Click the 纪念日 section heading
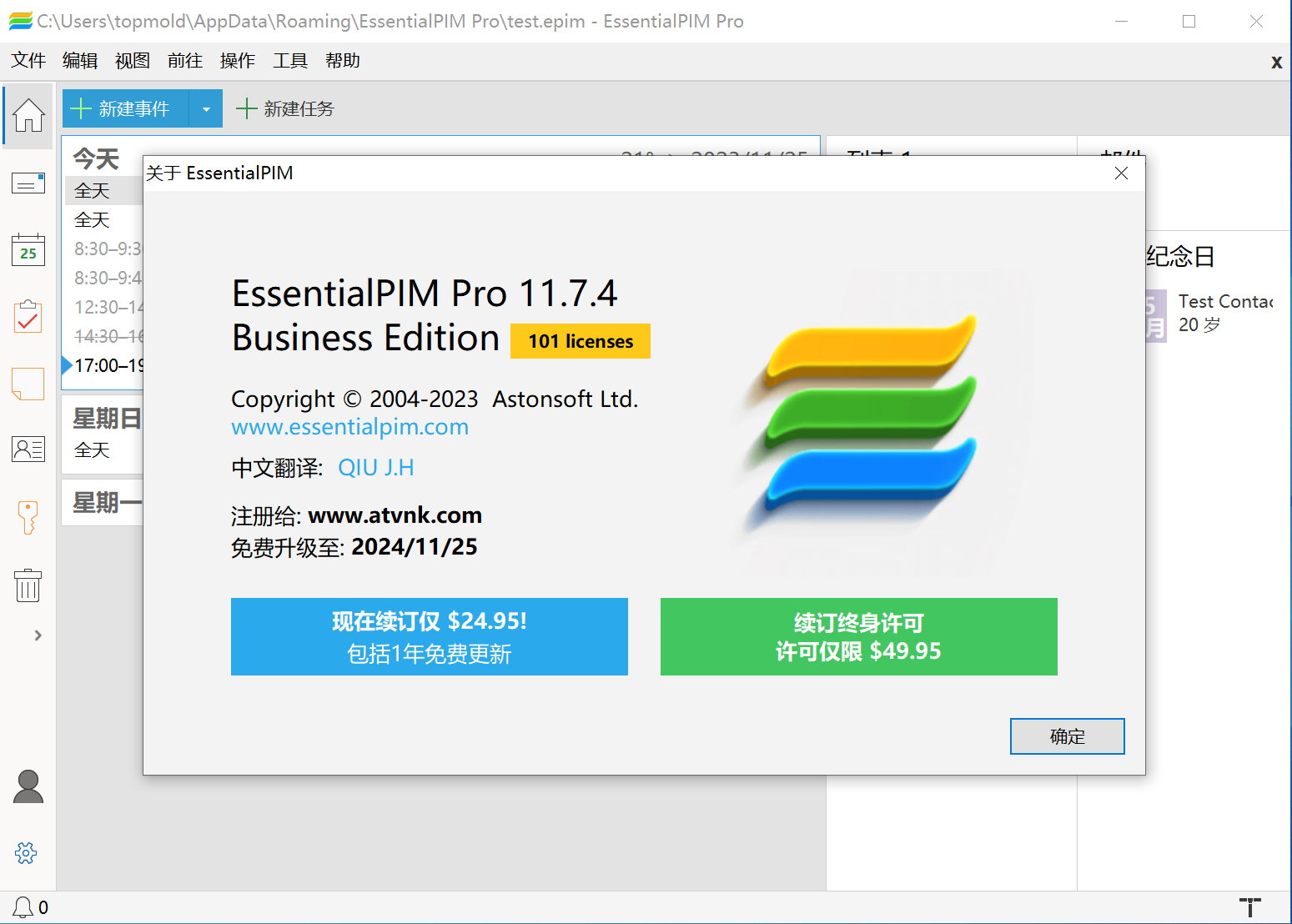Image resolution: width=1292 pixels, height=924 pixels. pyautogui.click(x=1180, y=256)
